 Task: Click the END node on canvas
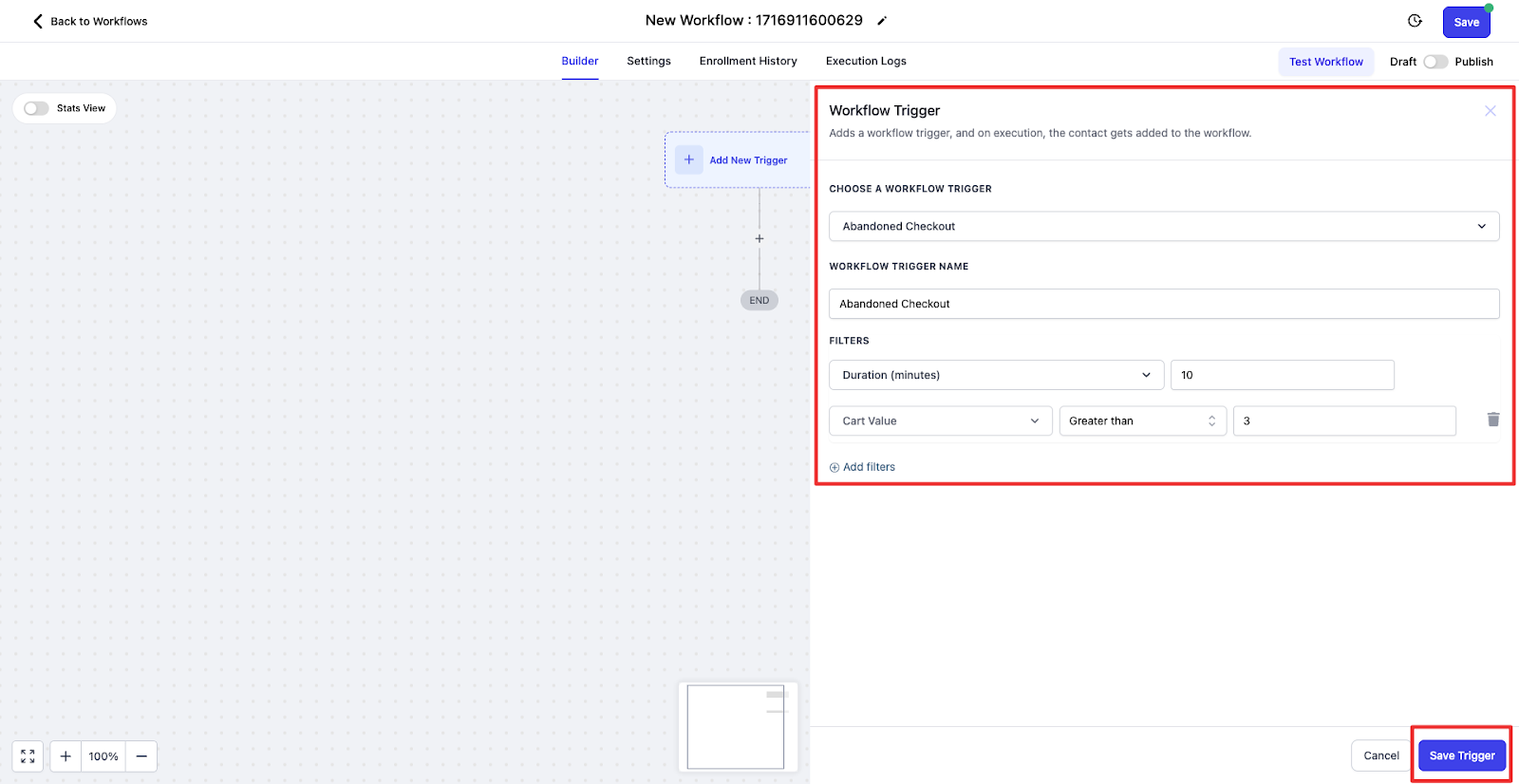(x=759, y=300)
